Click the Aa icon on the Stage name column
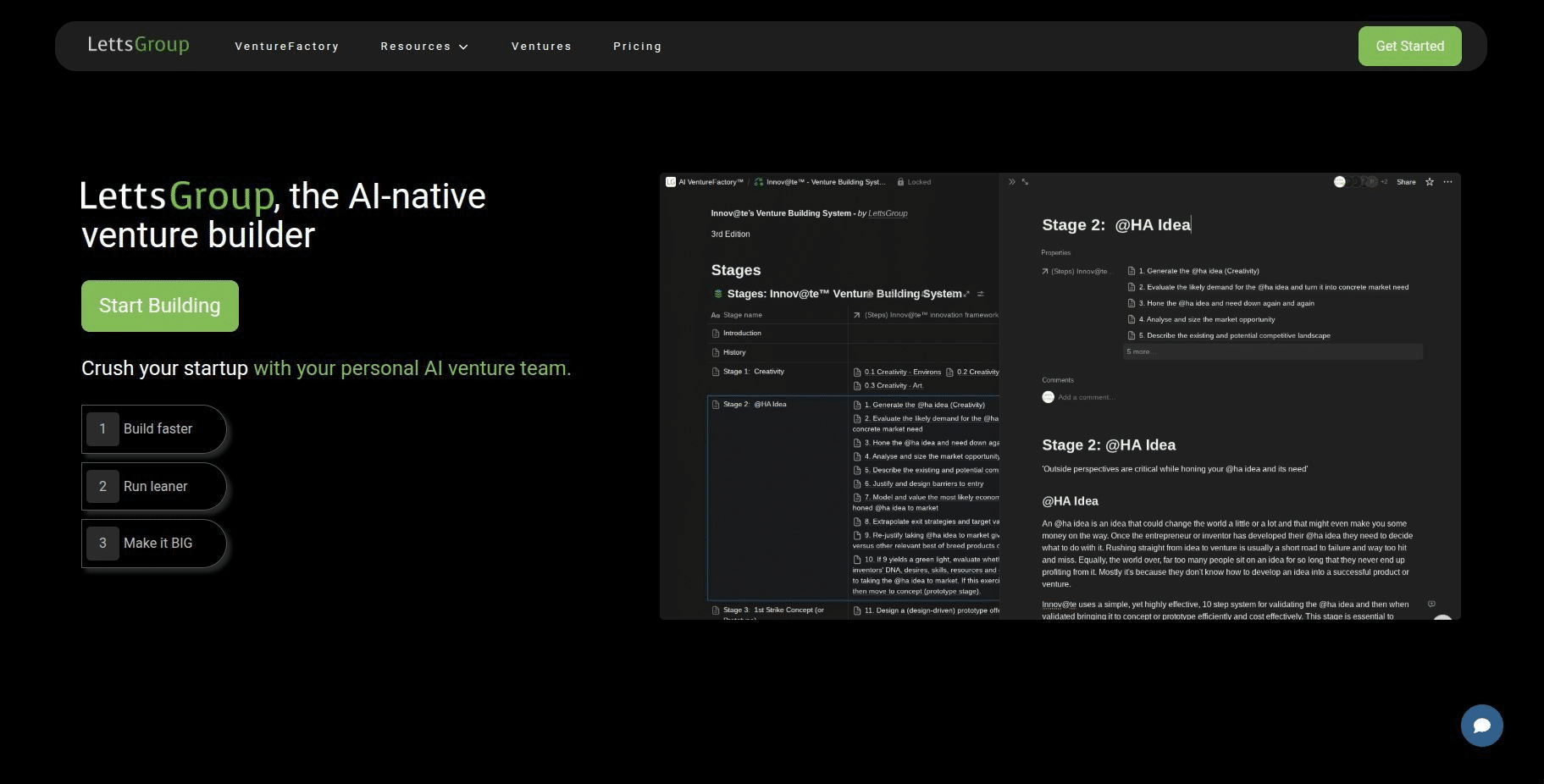Viewport: 1544px width, 784px height. [x=717, y=314]
